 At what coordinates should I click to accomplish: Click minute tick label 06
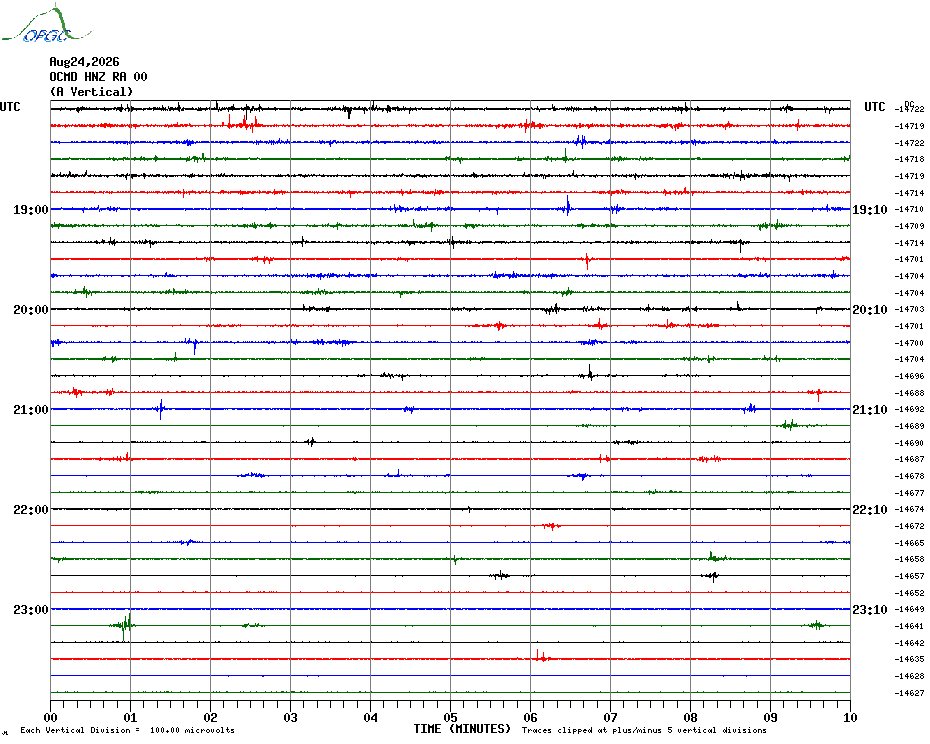pyautogui.click(x=531, y=717)
